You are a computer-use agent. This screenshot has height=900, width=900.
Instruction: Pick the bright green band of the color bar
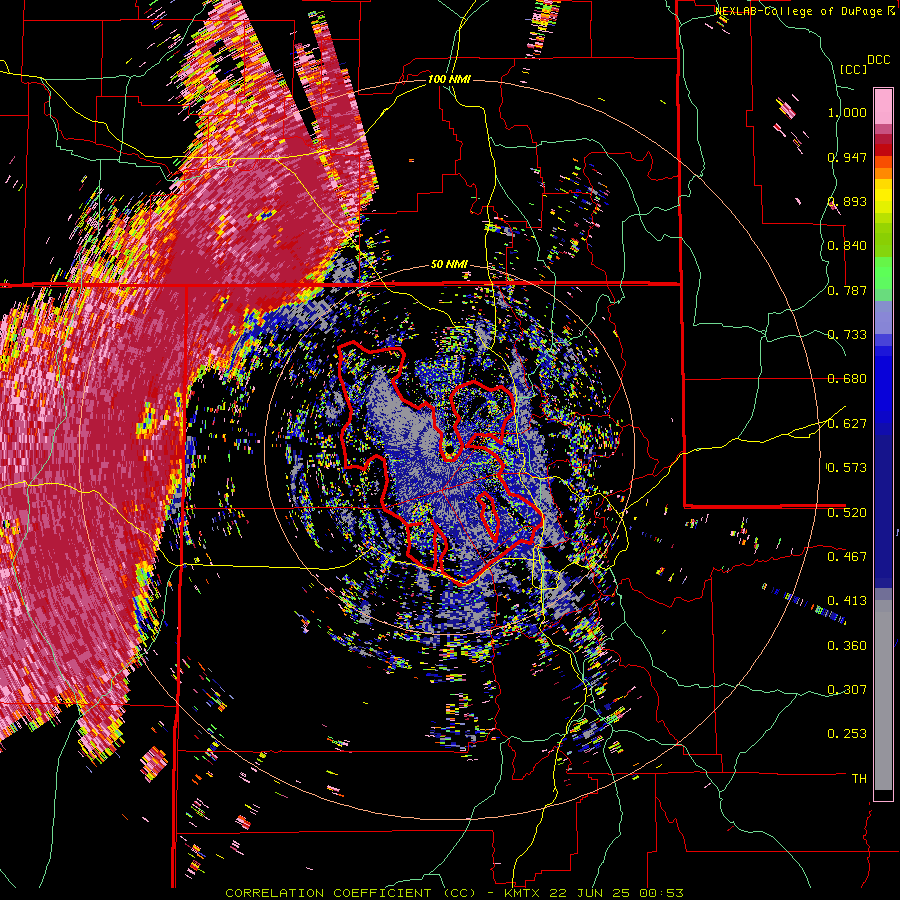point(883,271)
